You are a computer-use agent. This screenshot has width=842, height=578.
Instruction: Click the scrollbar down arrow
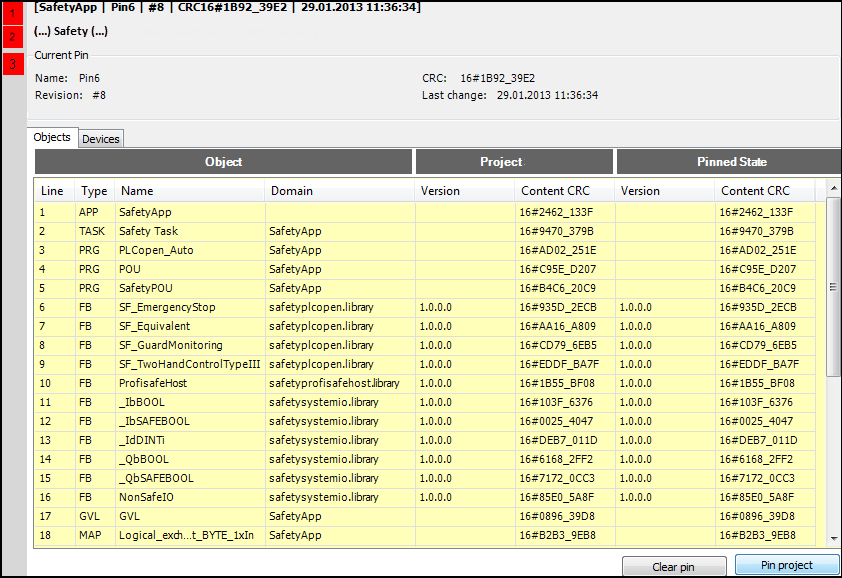pyautogui.click(x=831, y=538)
